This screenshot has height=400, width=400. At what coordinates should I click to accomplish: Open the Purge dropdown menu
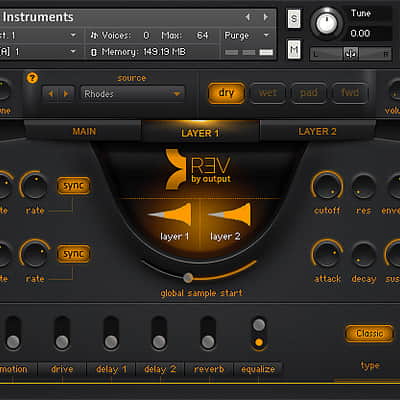tap(247, 35)
